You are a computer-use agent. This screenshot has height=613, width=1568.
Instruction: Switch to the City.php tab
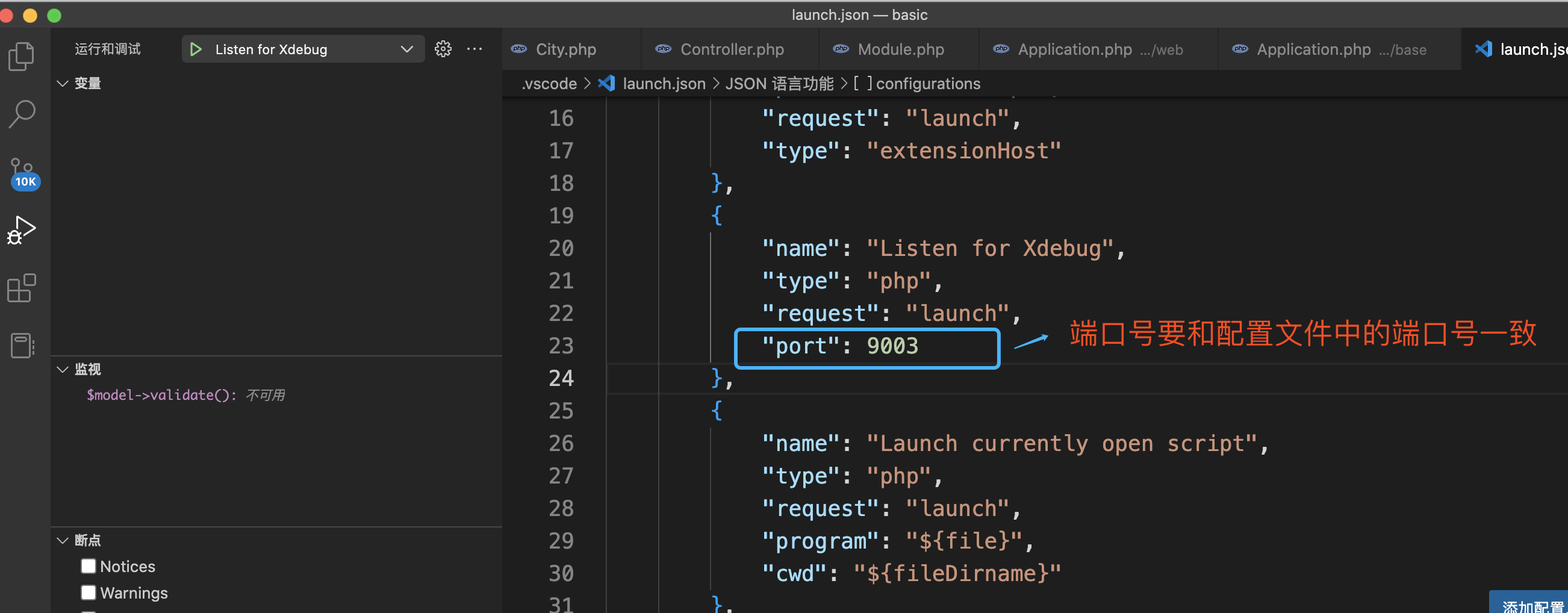point(571,49)
